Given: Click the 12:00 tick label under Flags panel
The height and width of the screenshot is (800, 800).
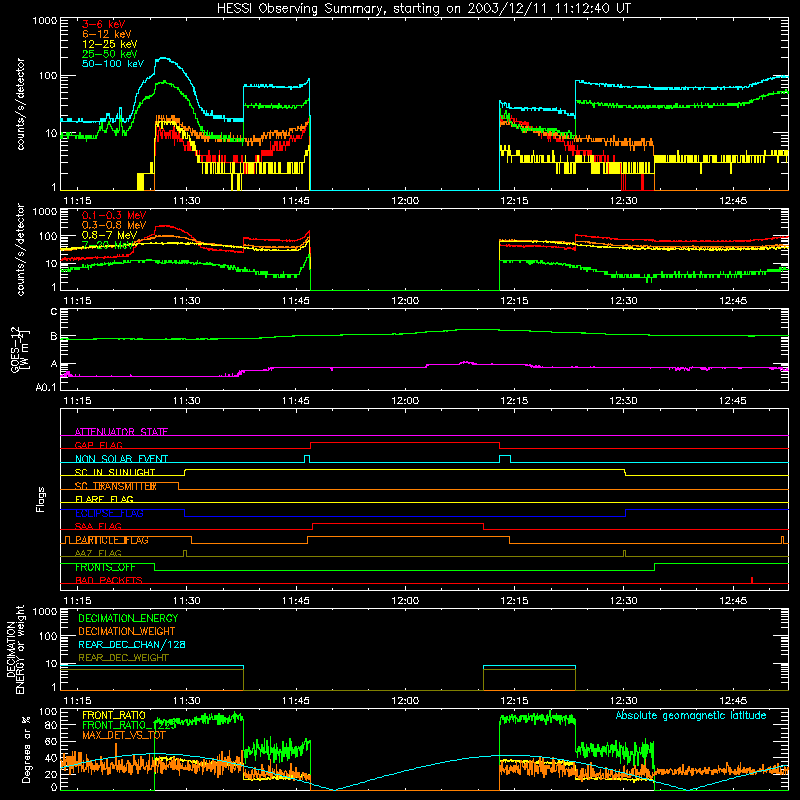Looking at the screenshot, I should 405,601.
